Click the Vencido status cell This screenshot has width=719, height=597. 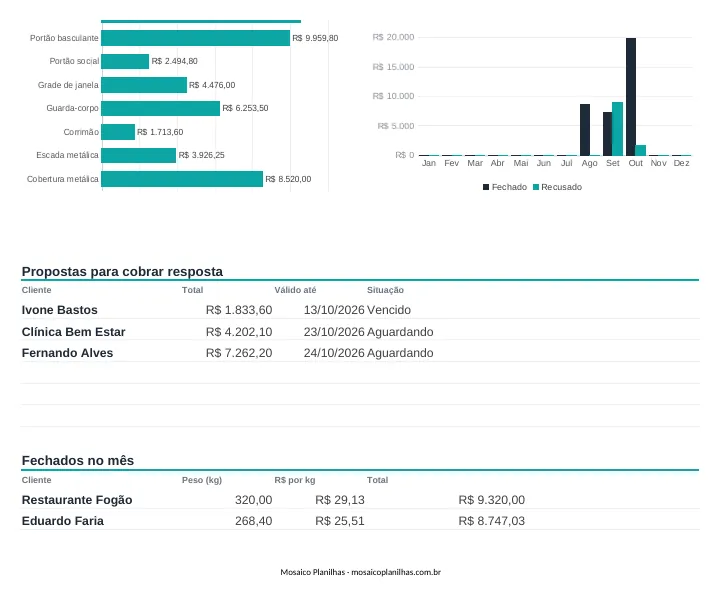pyautogui.click(x=389, y=310)
